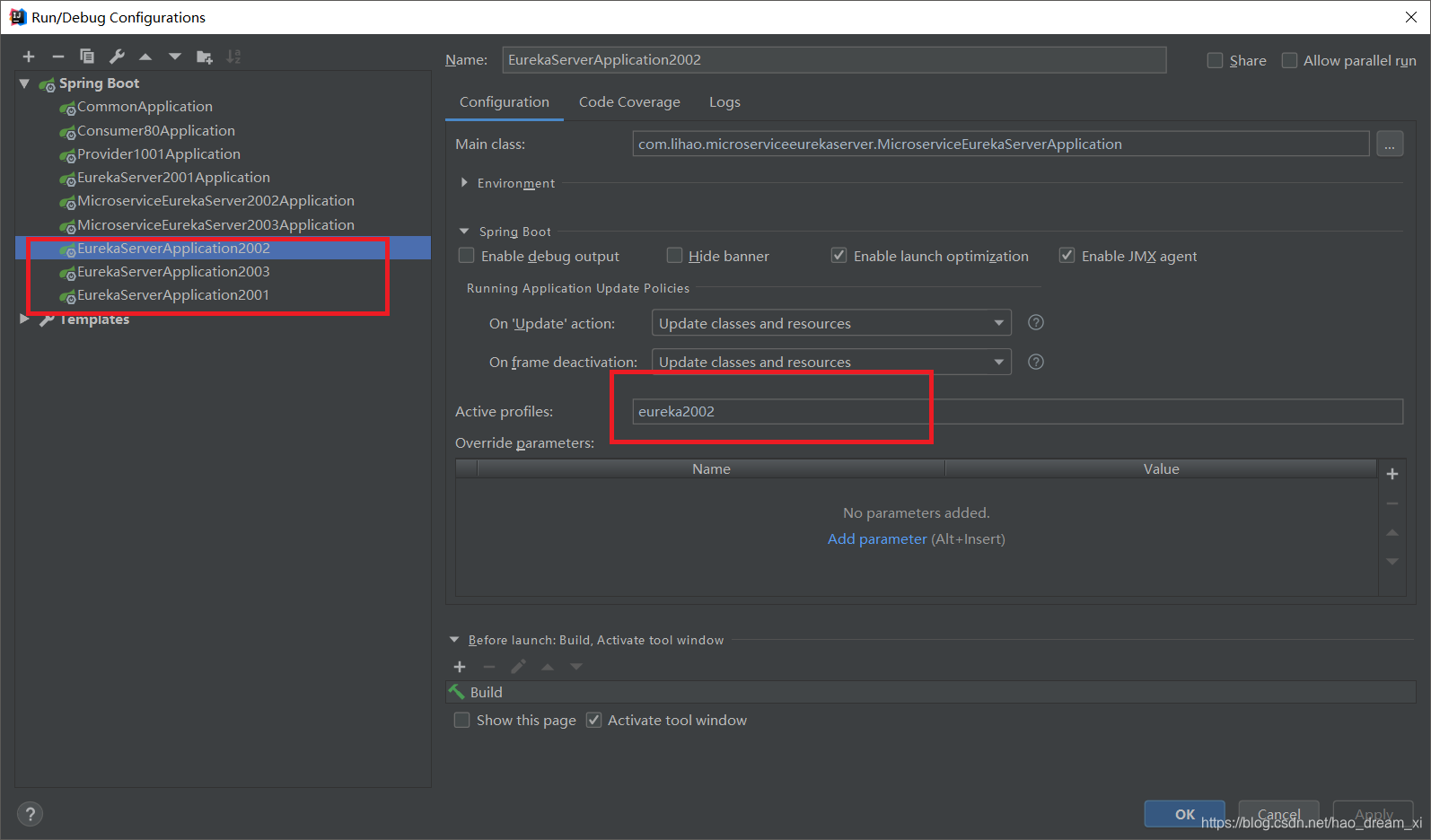Move configuration up with the up arrow

coord(145,57)
